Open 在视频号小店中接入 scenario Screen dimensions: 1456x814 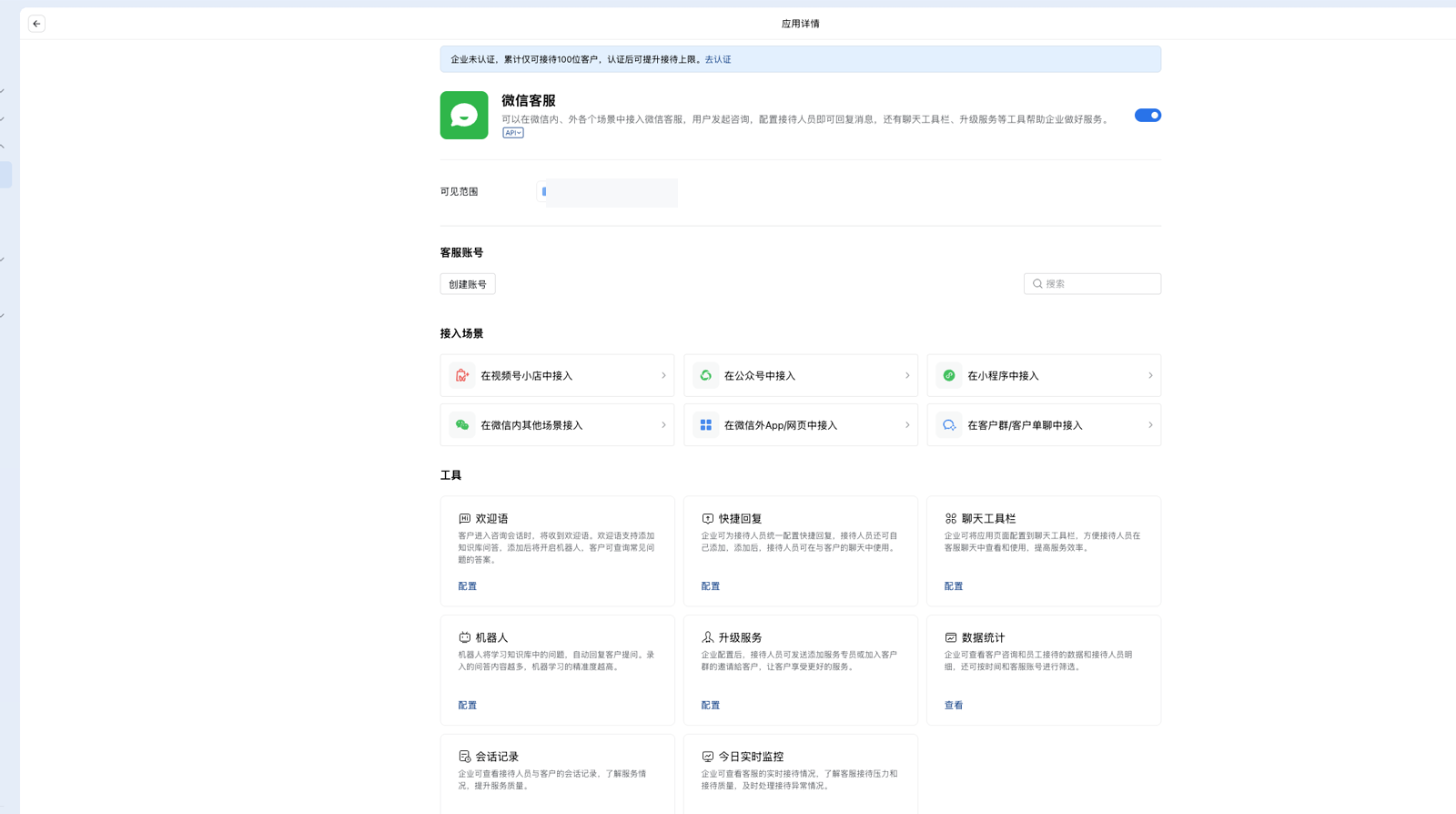point(557,375)
